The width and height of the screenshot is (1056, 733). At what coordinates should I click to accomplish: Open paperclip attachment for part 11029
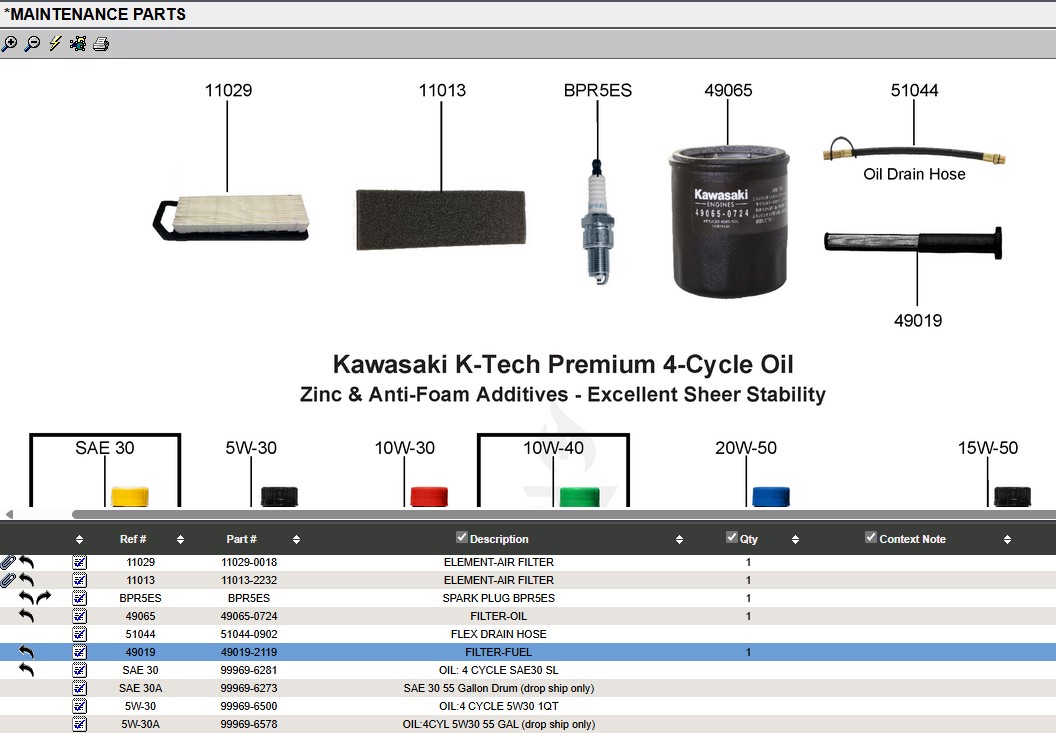pyautogui.click(x=8, y=562)
